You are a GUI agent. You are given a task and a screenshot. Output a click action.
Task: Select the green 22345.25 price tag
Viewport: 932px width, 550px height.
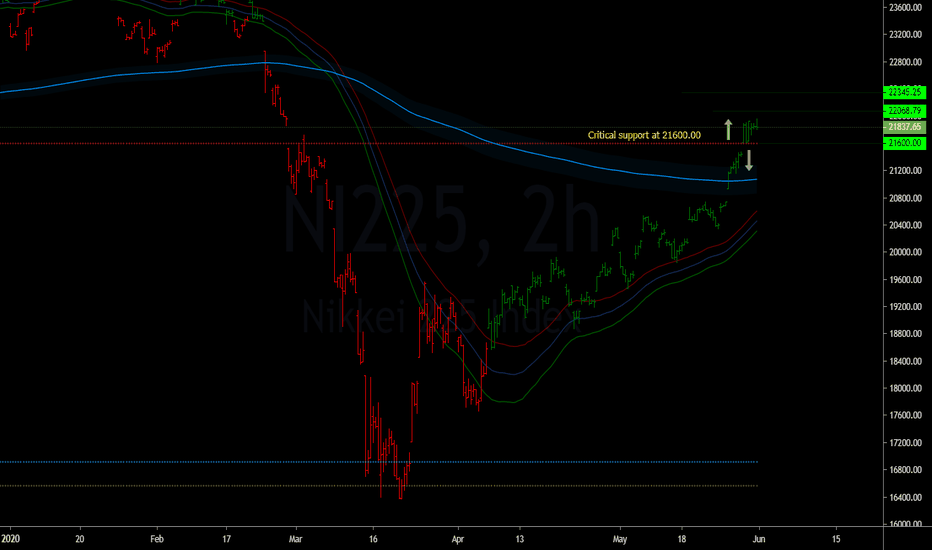(904, 92)
